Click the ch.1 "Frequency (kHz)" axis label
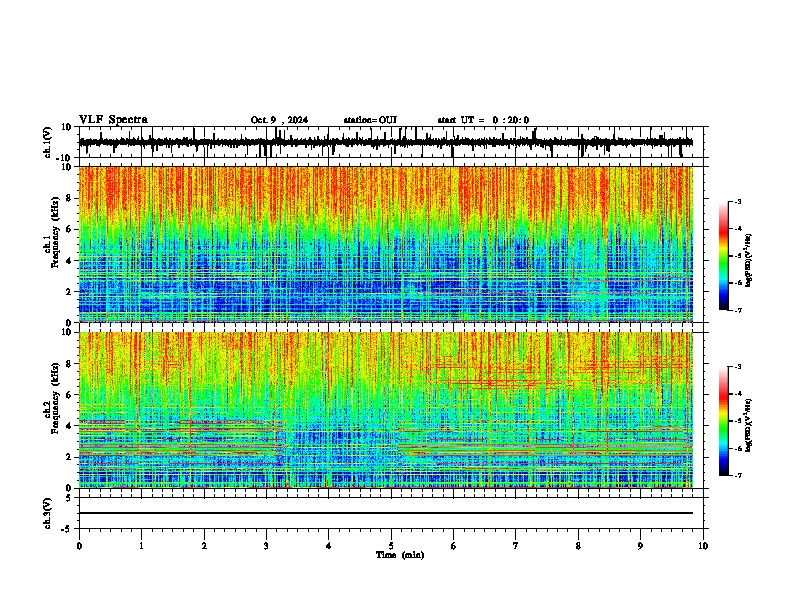The height and width of the screenshot is (612, 792). pos(56,232)
